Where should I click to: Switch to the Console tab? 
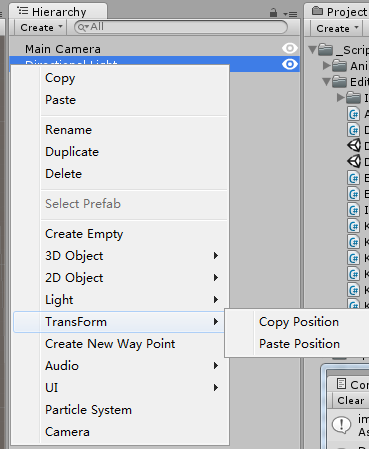pyautogui.click(x=352, y=384)
